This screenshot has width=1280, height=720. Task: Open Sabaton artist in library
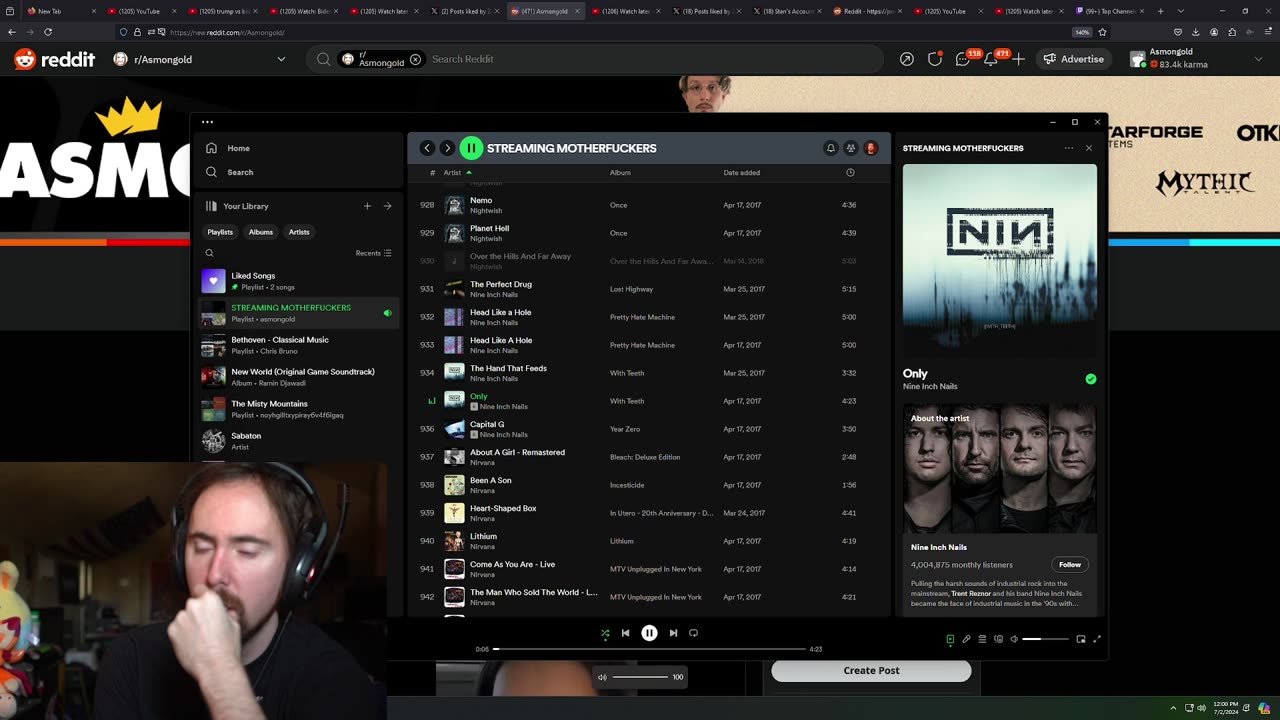point(298,441)
